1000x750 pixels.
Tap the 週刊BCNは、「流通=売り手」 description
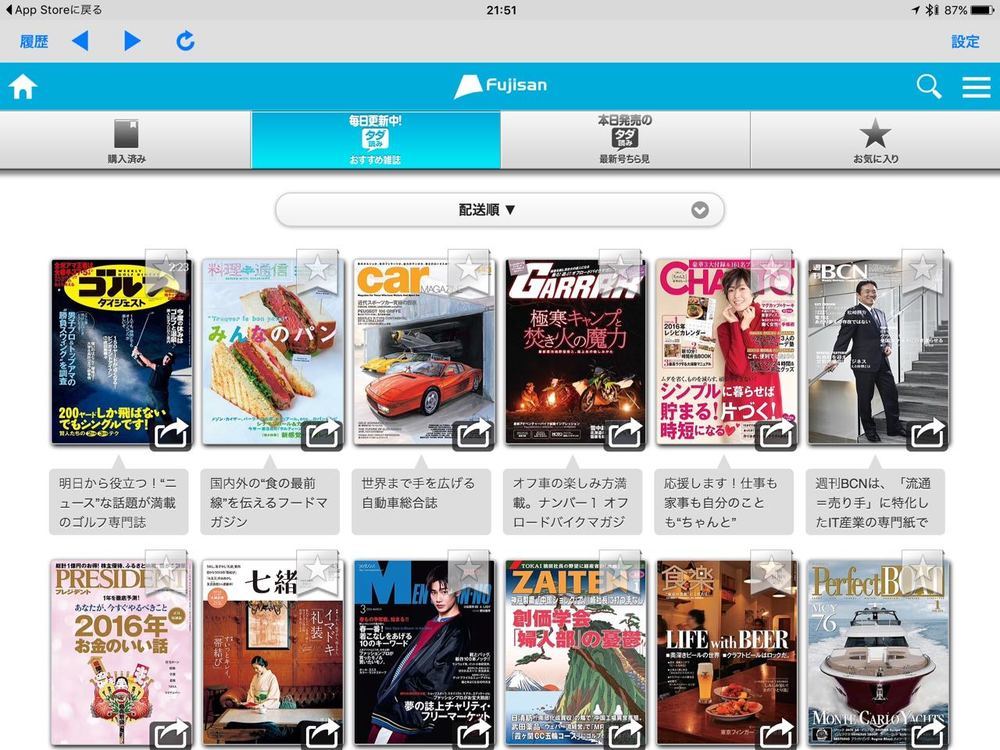[x=875, y=502]
